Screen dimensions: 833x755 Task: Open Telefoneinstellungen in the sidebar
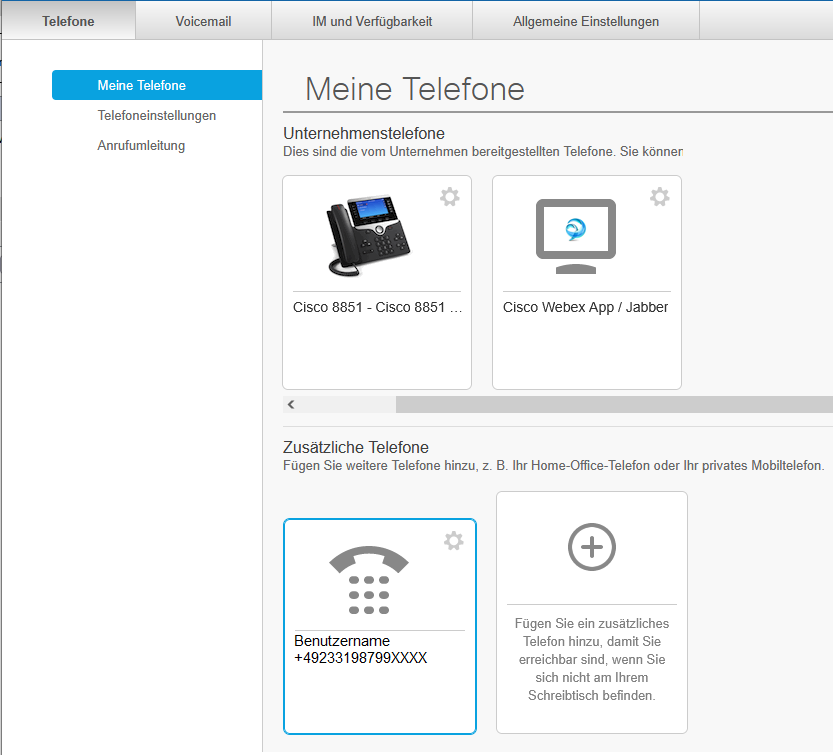click(x=157, y=115)
